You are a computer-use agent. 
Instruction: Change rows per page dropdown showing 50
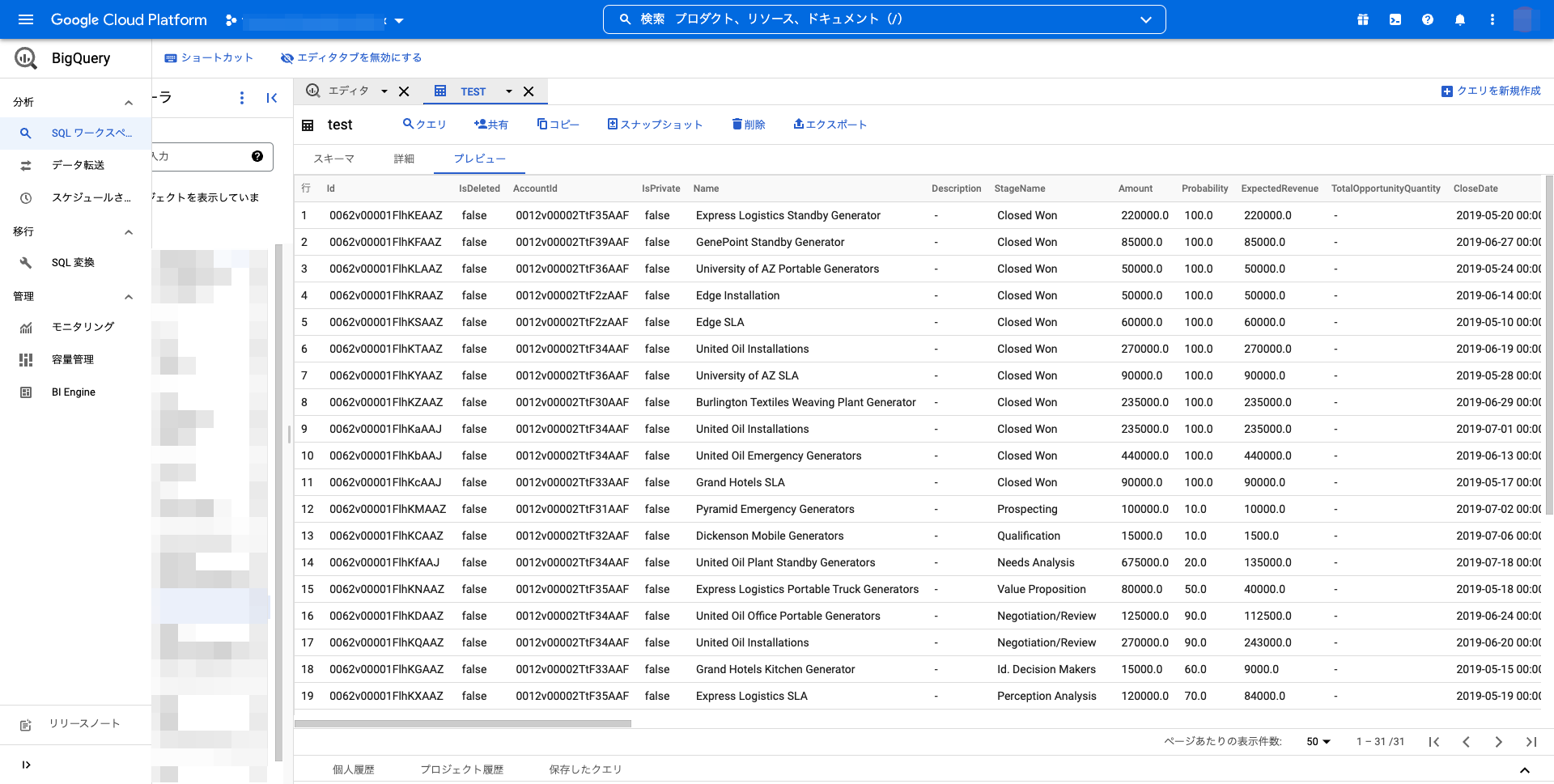click(1318, 742)
